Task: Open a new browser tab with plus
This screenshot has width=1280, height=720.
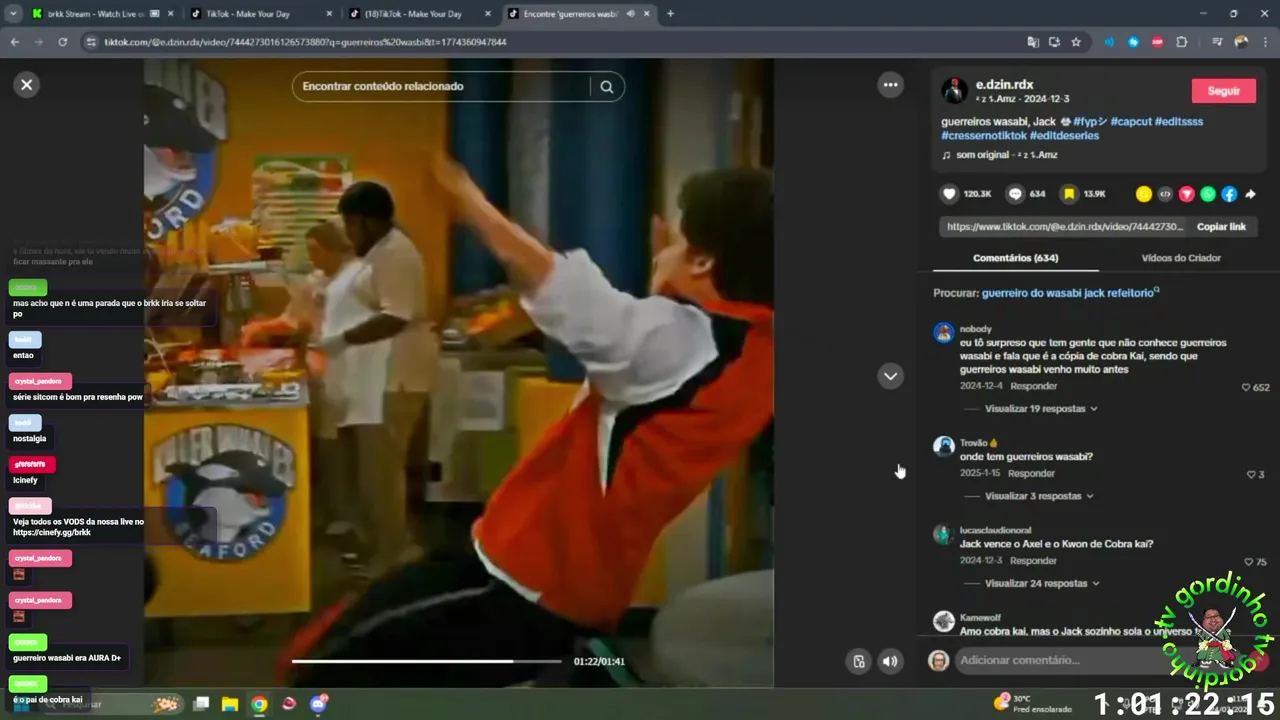Action: coord(670,14)
